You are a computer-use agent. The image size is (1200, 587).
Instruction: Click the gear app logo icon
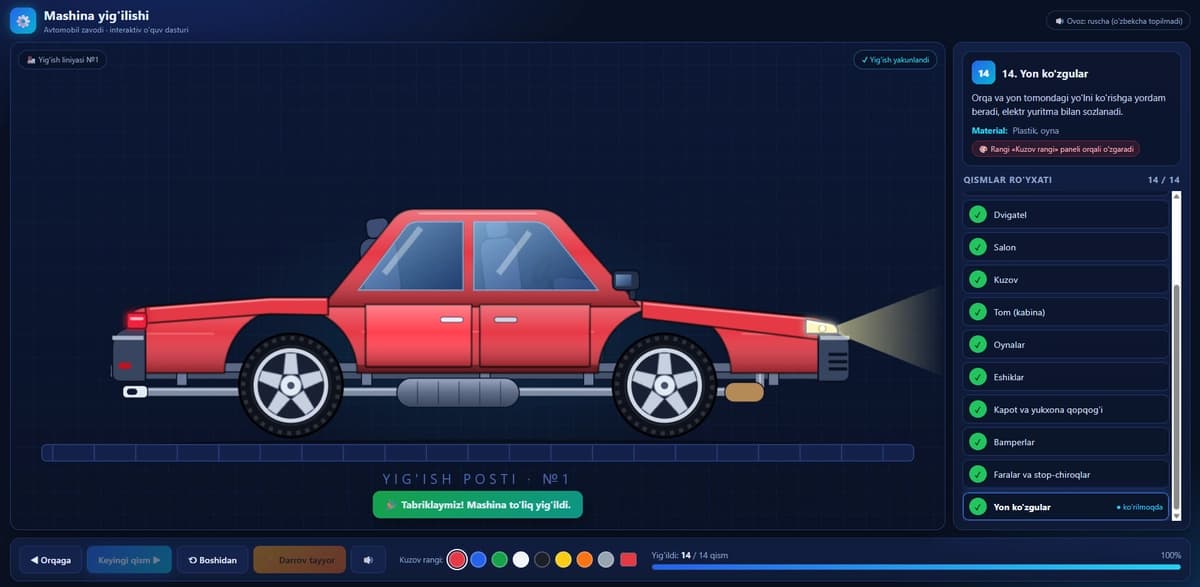pos(24,21)
